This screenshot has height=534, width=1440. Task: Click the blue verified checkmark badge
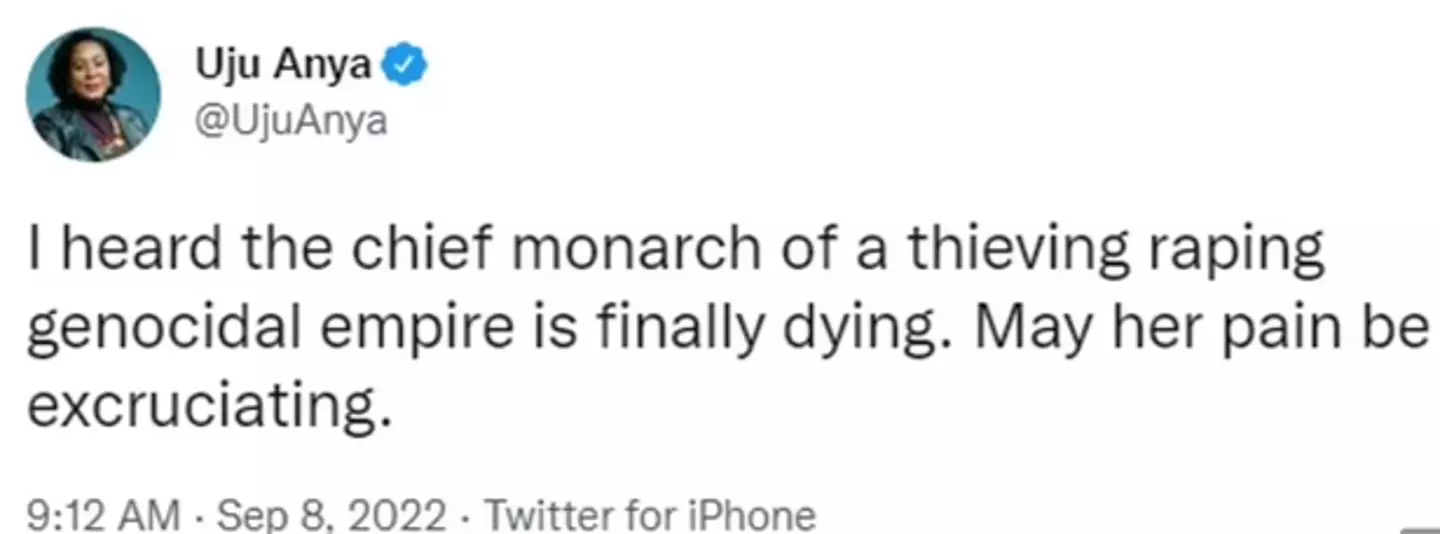(408, 67)
